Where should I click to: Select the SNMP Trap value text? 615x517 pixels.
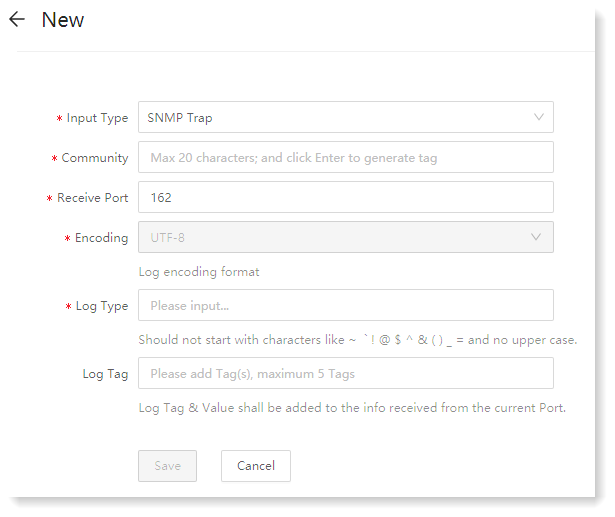(180, 118)
